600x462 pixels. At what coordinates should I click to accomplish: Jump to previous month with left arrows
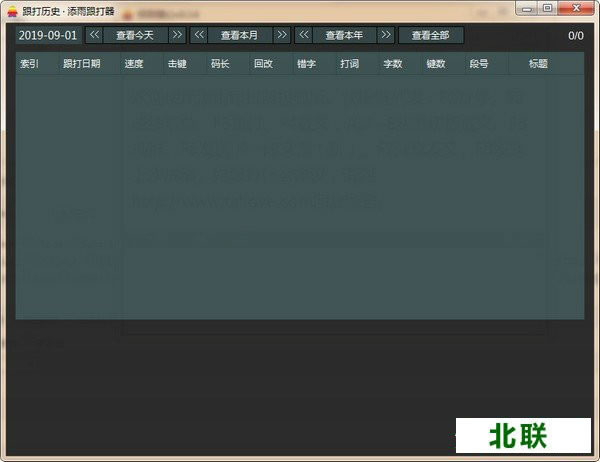tap(199, 35)
